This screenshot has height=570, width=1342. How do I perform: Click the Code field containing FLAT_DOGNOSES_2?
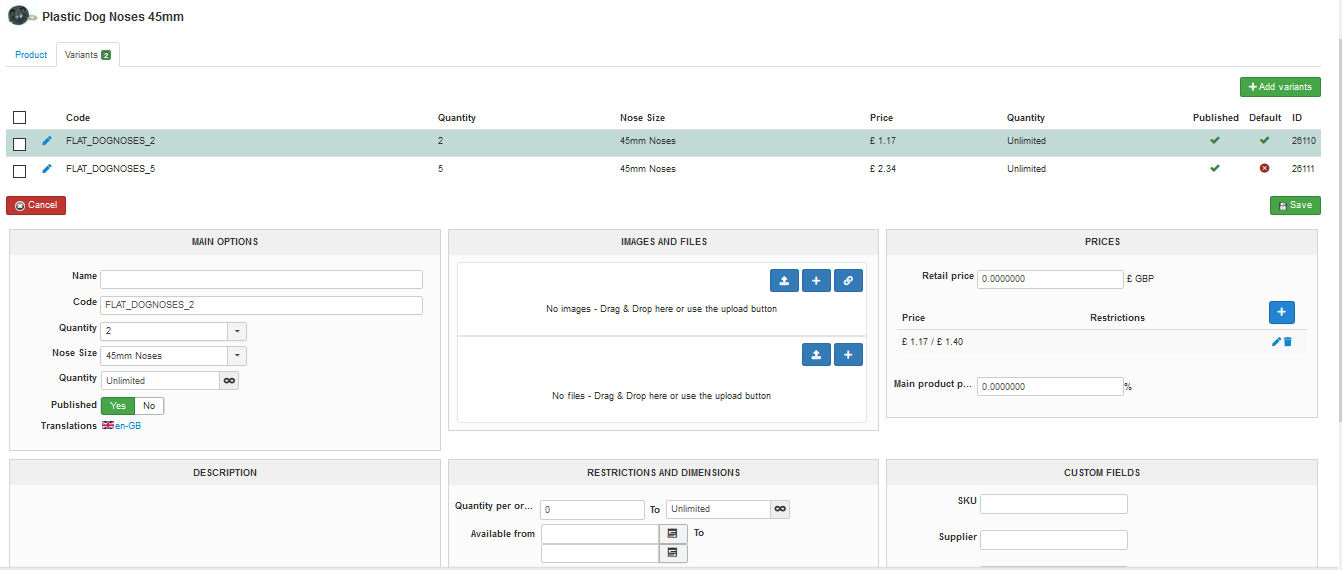pos(261,305)
